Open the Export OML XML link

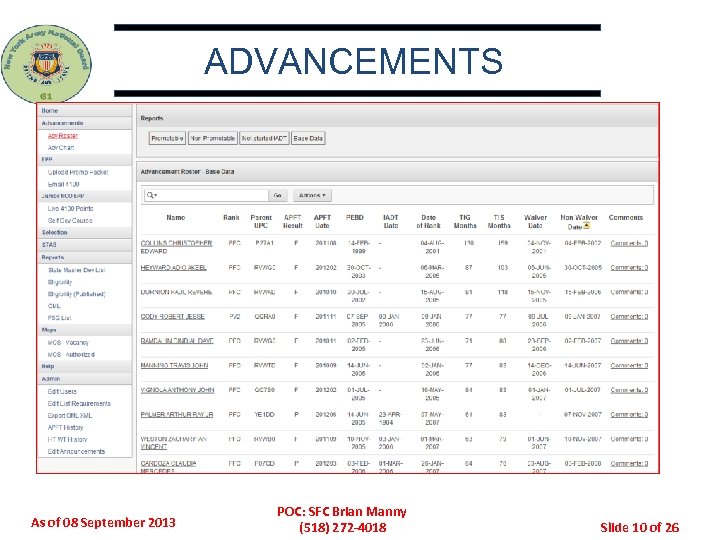pyautogui.click(x=70, y=416)
